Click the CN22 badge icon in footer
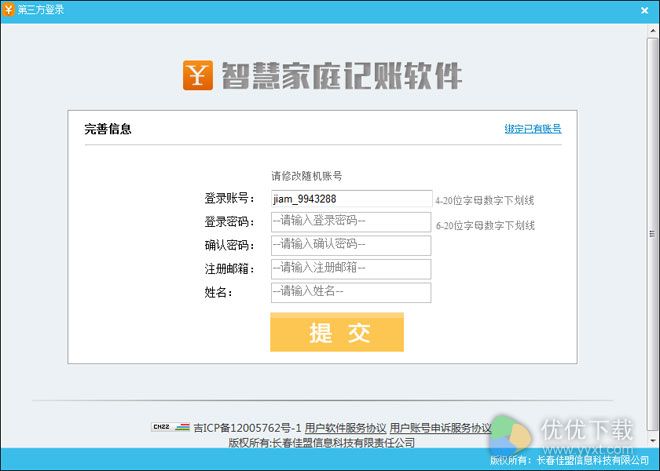 (171, 427)
